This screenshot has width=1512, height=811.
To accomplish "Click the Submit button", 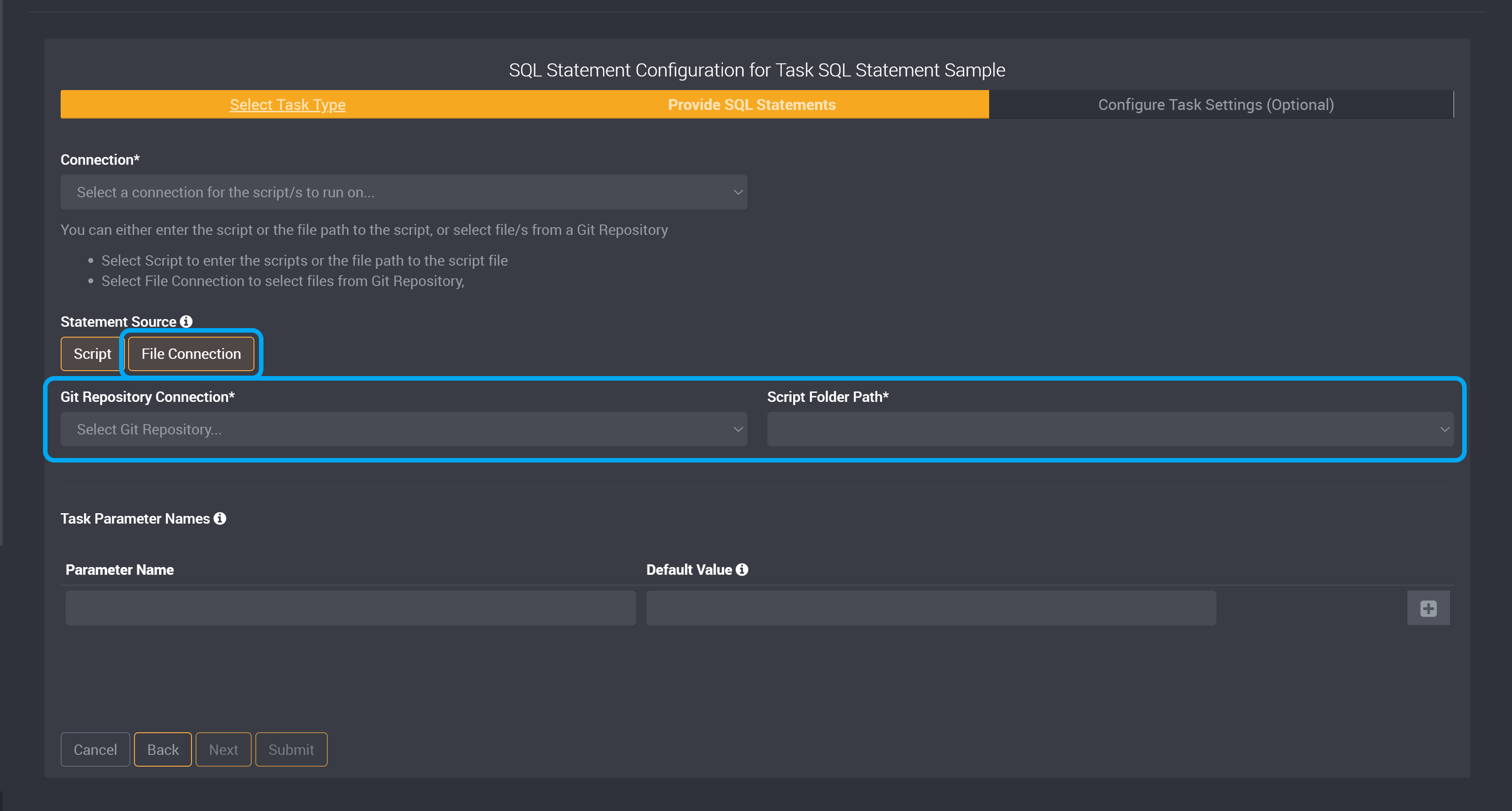I will (291, 749).
